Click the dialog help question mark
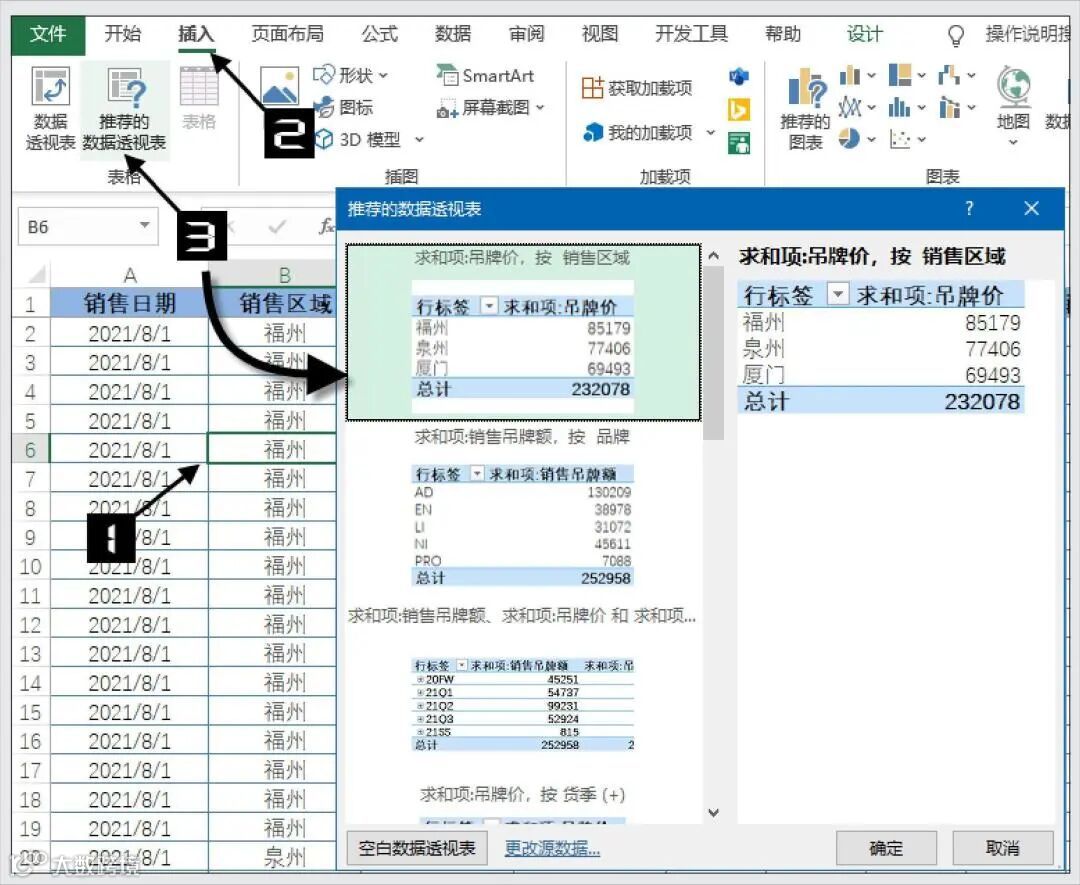Screen dimensions: 1080x885 click(x=969, y=208)
